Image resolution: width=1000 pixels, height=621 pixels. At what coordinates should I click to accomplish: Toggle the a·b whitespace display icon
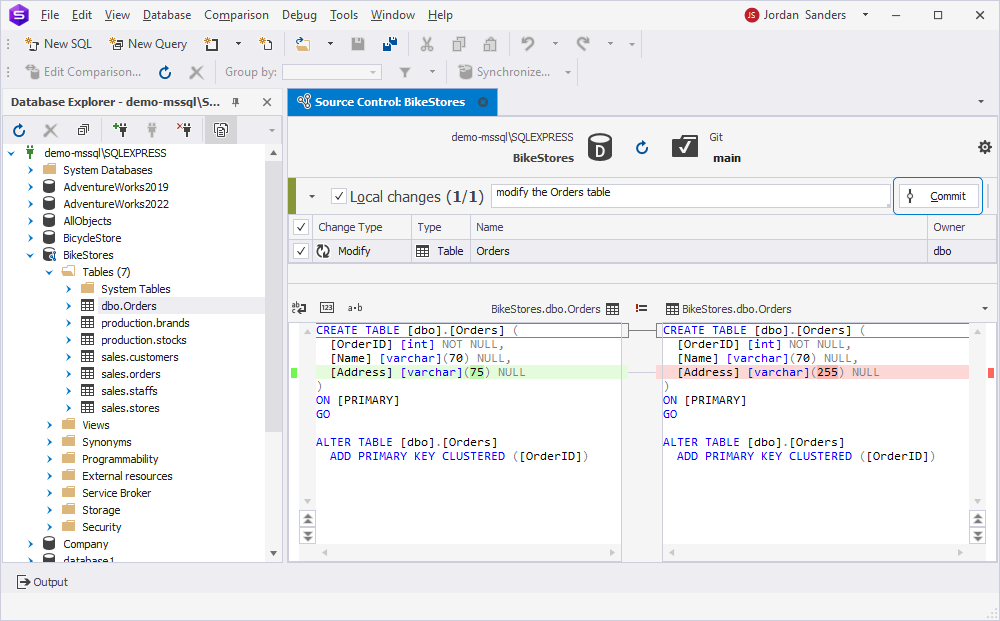coord(355,308)
